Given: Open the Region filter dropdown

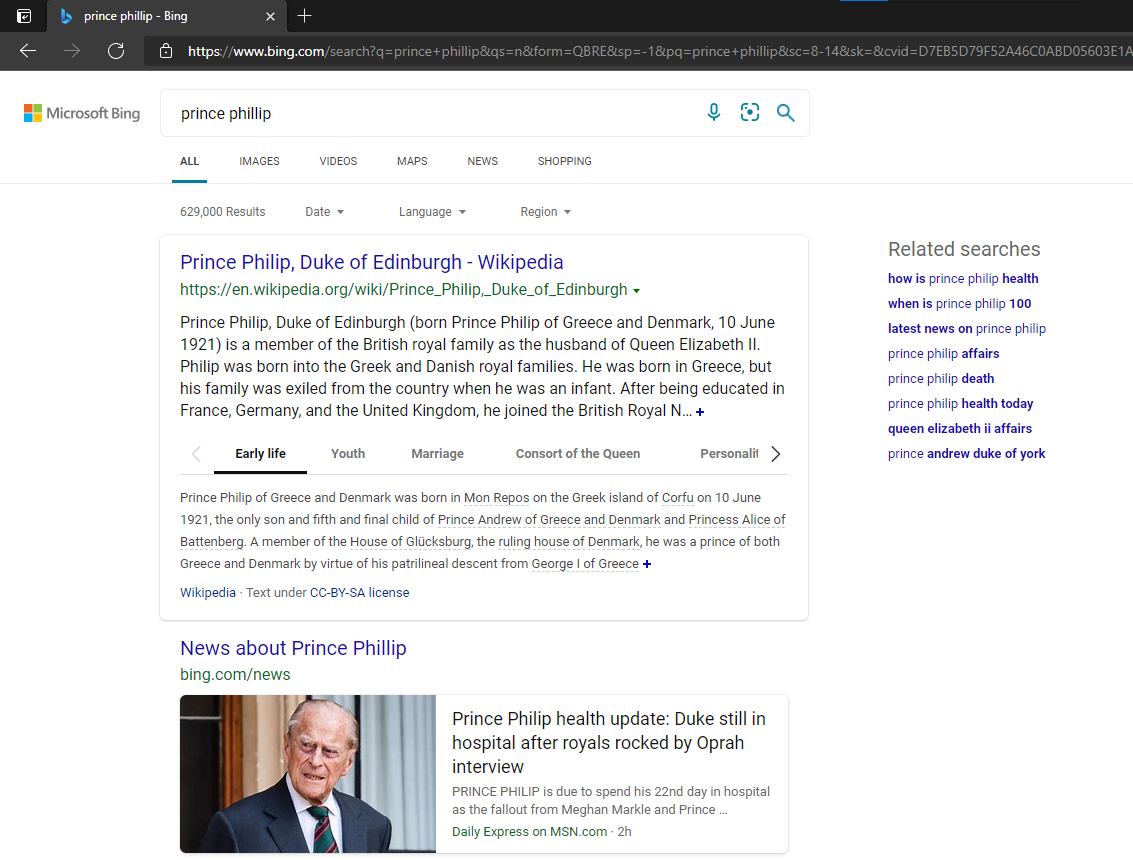Looking at the screenshot, I should coord(546,212).
